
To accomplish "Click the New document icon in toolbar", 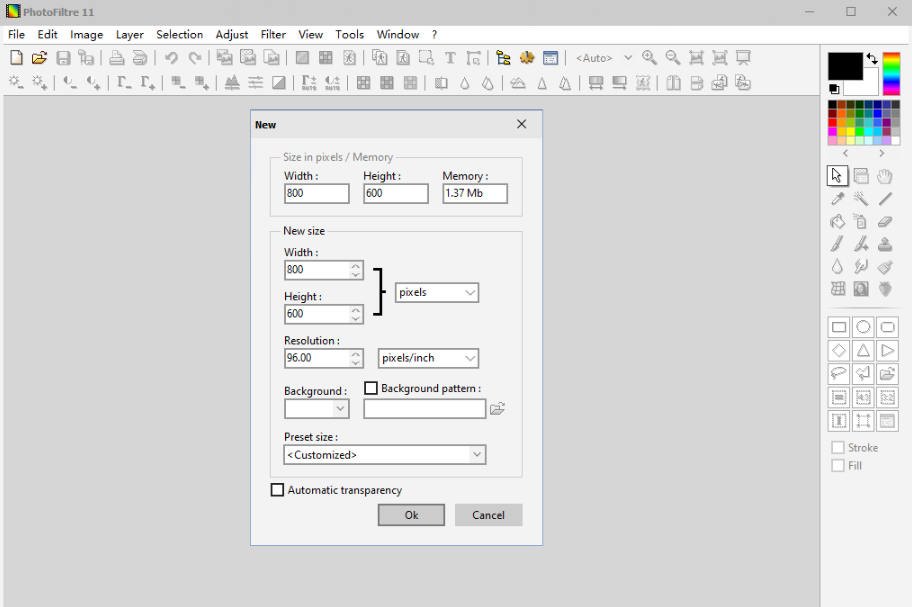I will click(16, 58).
